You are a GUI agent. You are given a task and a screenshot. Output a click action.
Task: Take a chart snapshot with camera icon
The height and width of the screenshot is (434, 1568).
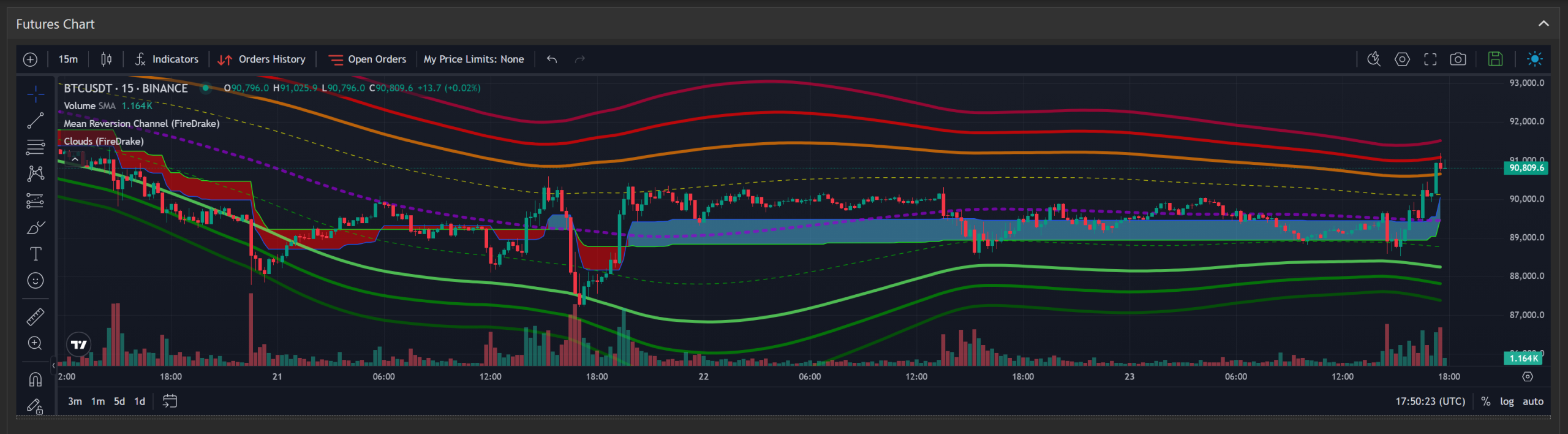(x=1458, y=59)
